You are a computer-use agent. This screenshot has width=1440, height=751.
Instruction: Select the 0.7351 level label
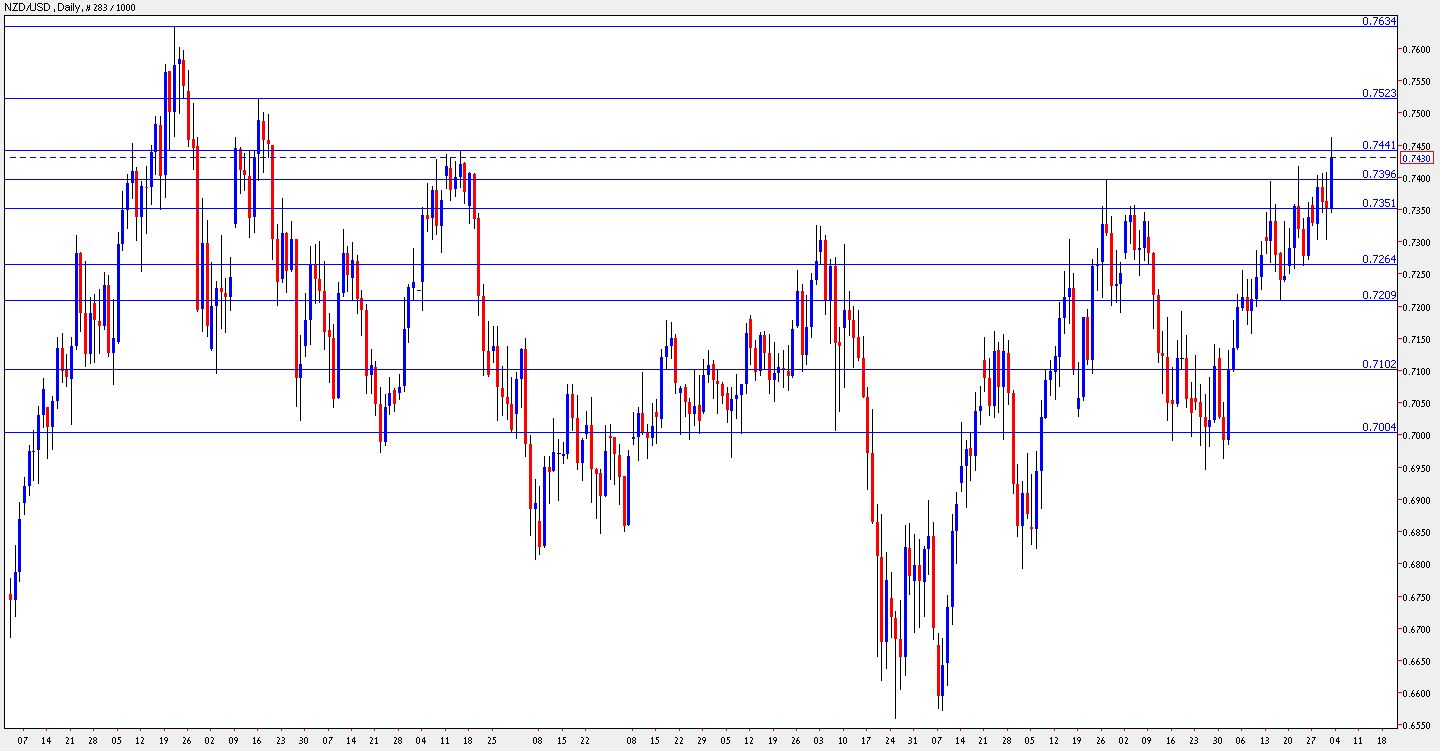[x=1379, y=203]
